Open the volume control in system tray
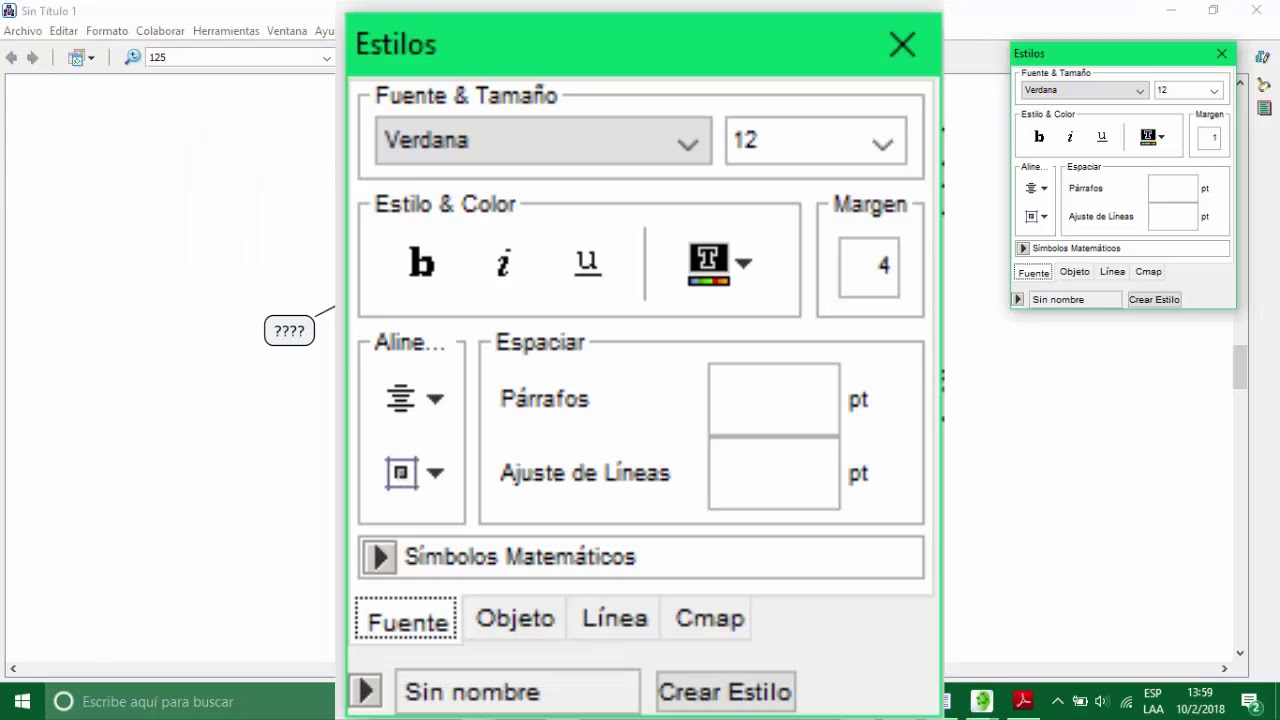 click(x=1102, y=702)
